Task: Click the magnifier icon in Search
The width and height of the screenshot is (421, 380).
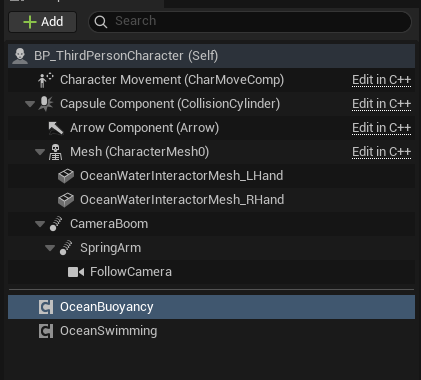Action: tap(100, 22)
